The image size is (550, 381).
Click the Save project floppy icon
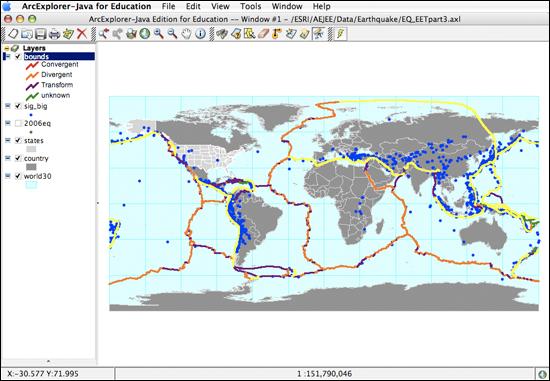[x=41, y=34]
